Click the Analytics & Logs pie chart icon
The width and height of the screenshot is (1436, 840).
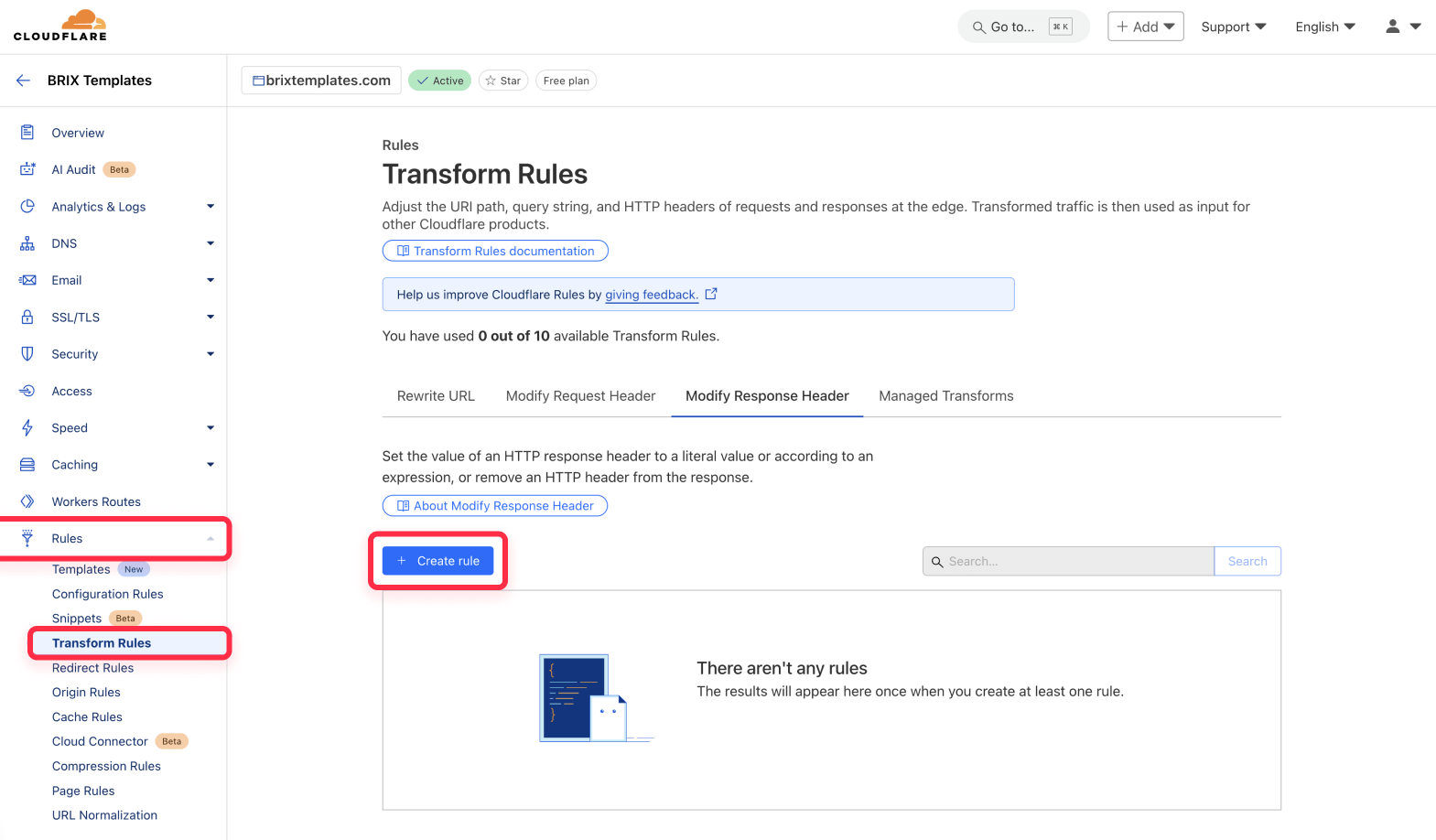(x=27, y=207)
